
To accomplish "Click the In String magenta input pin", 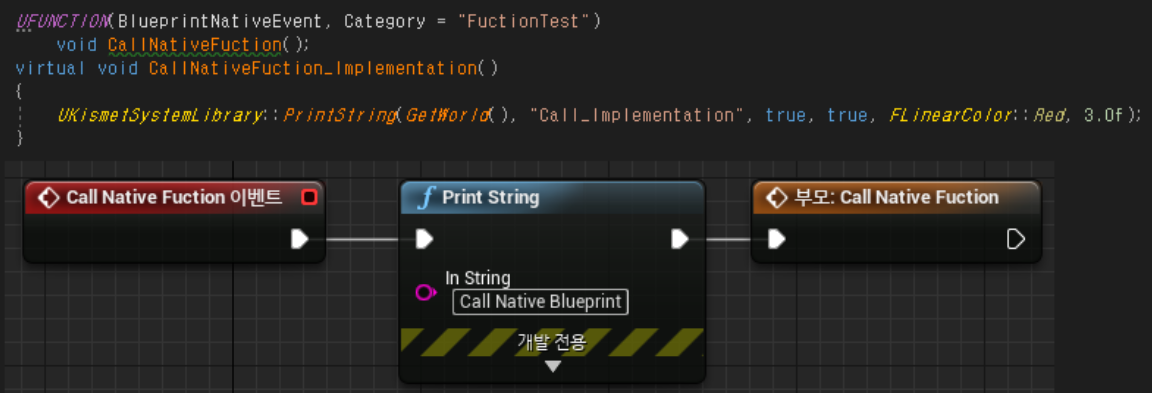I will pyautogui.click(x=425, y=293).
